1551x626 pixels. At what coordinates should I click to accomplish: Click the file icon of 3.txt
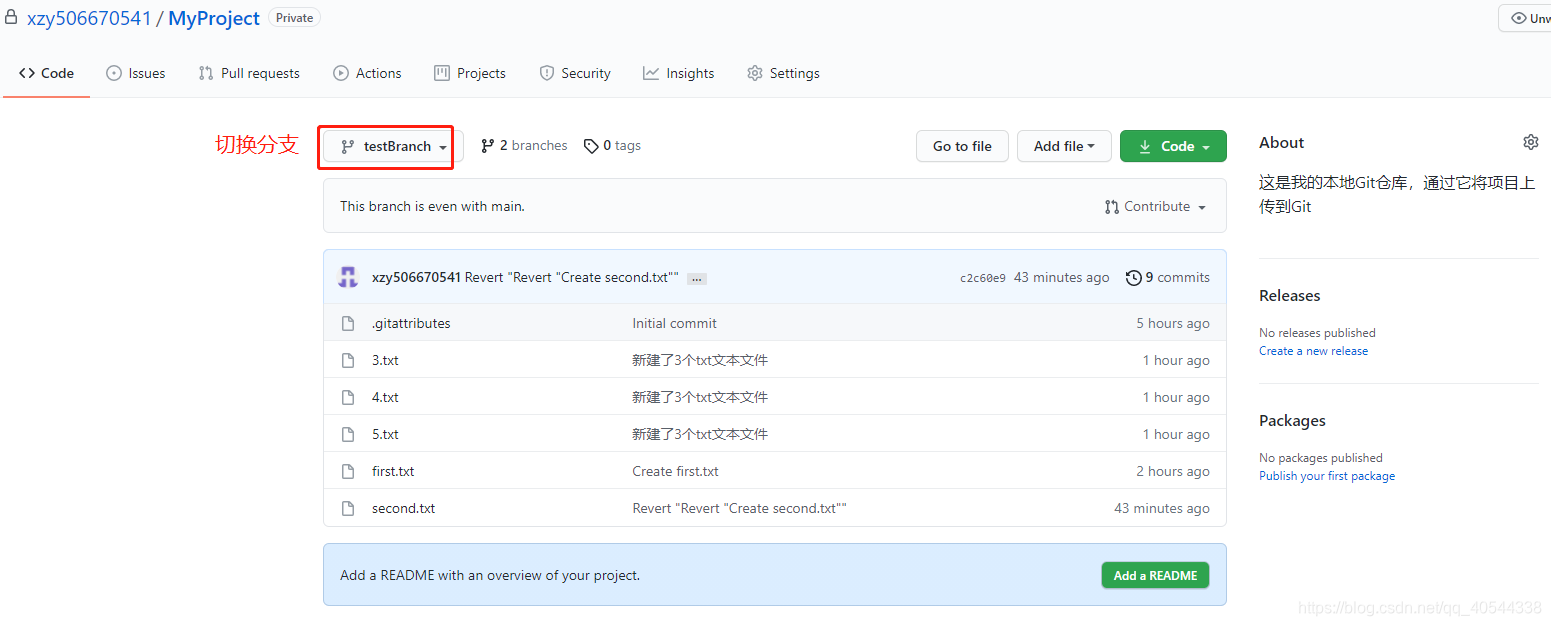(348, 360)
